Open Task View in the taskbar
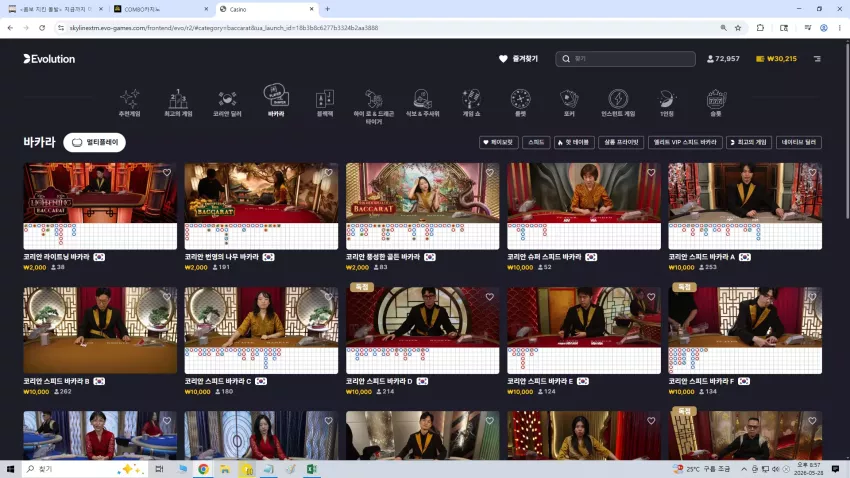The width and height of the screenshot is (850, 478). click(x=159, y=469)
